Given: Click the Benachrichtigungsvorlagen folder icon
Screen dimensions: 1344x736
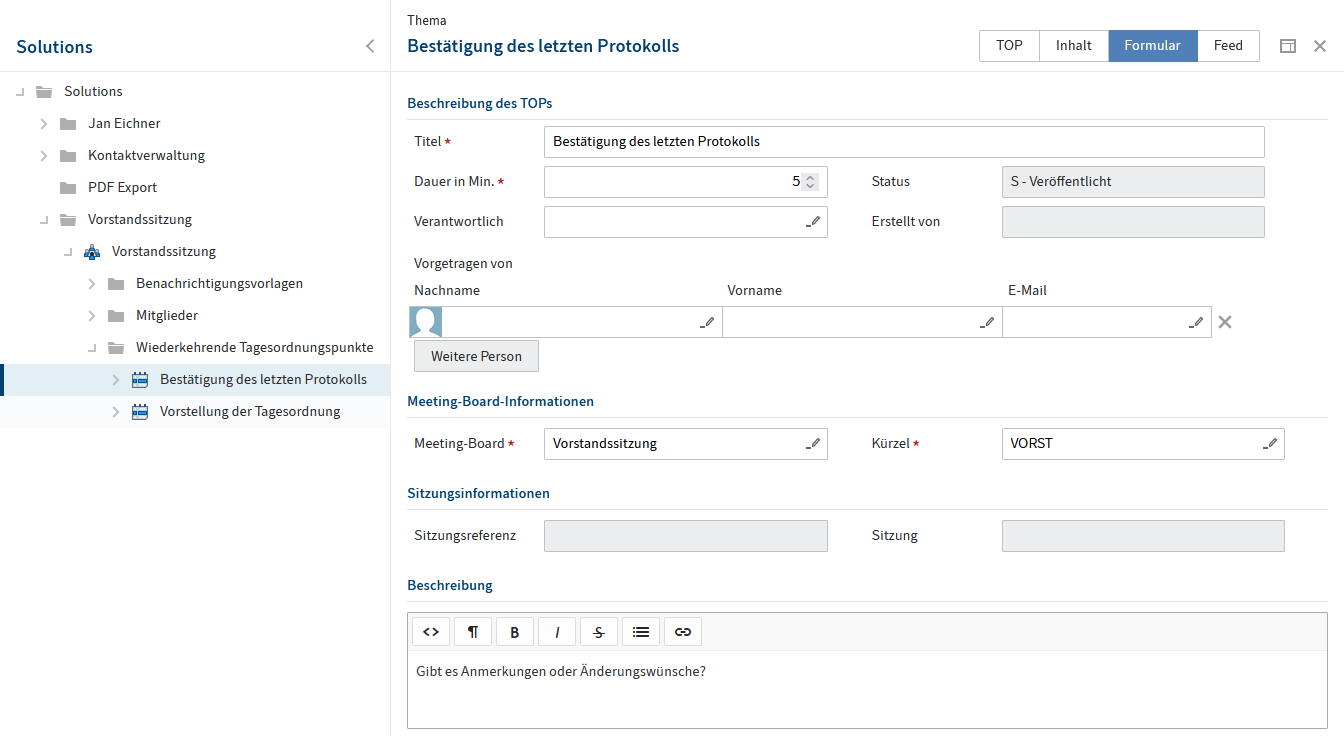Looking at the screenshot, I should point(116,284).
